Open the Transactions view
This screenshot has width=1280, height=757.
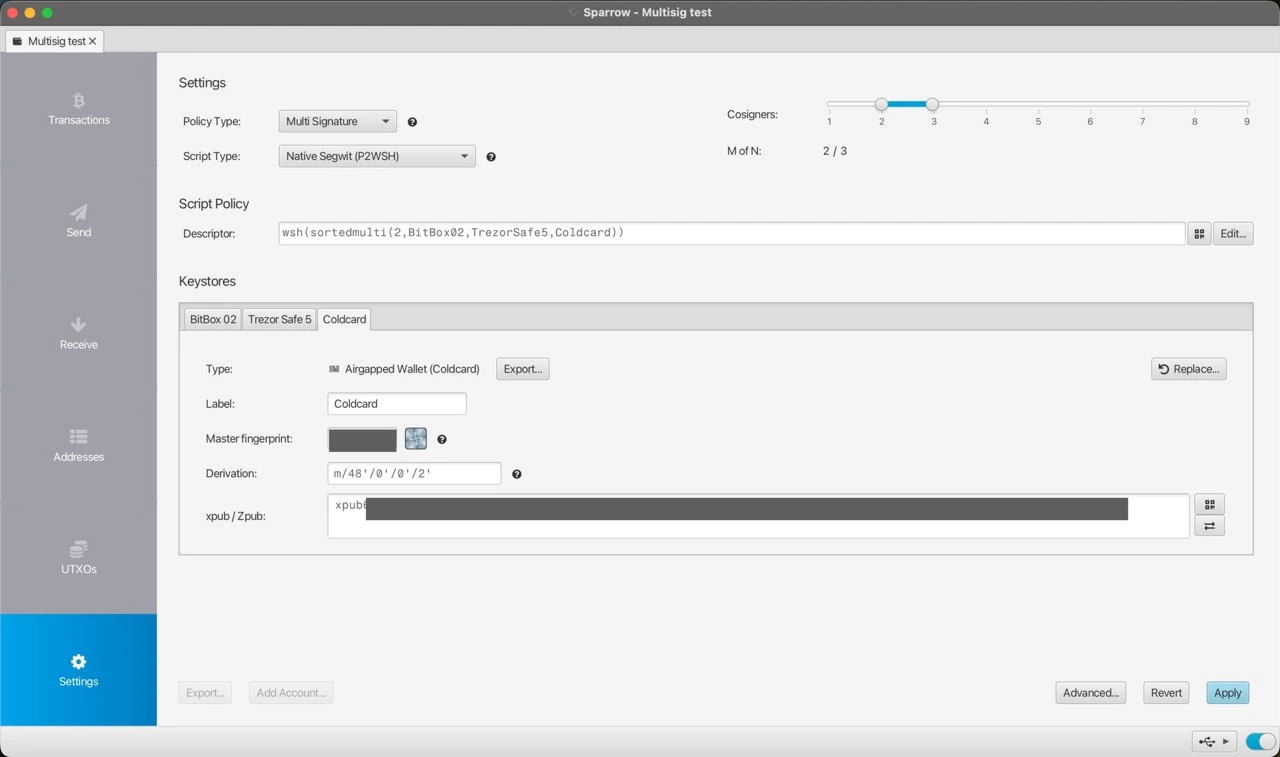tap(78, 110)
